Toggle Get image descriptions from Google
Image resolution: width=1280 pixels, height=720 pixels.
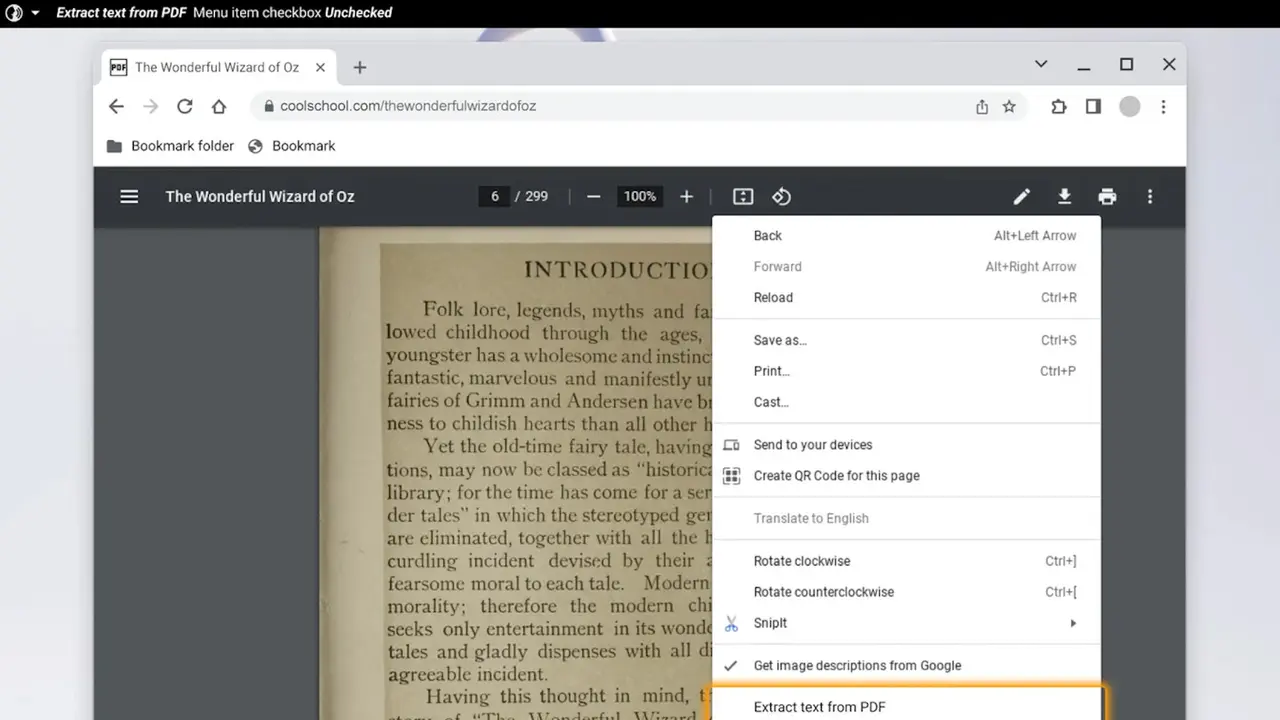click(x=906, y=665)
